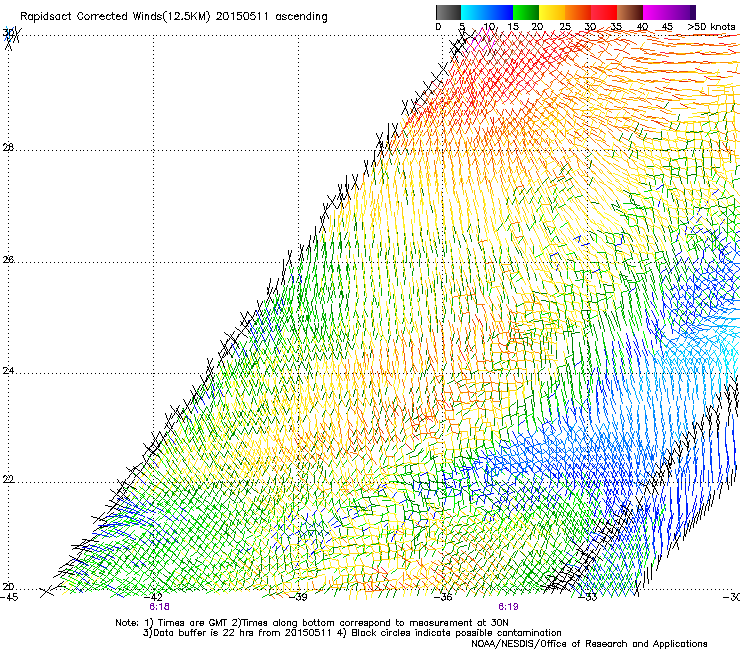Click the 'Times are GMT' note line

click(x=312, y=623)
